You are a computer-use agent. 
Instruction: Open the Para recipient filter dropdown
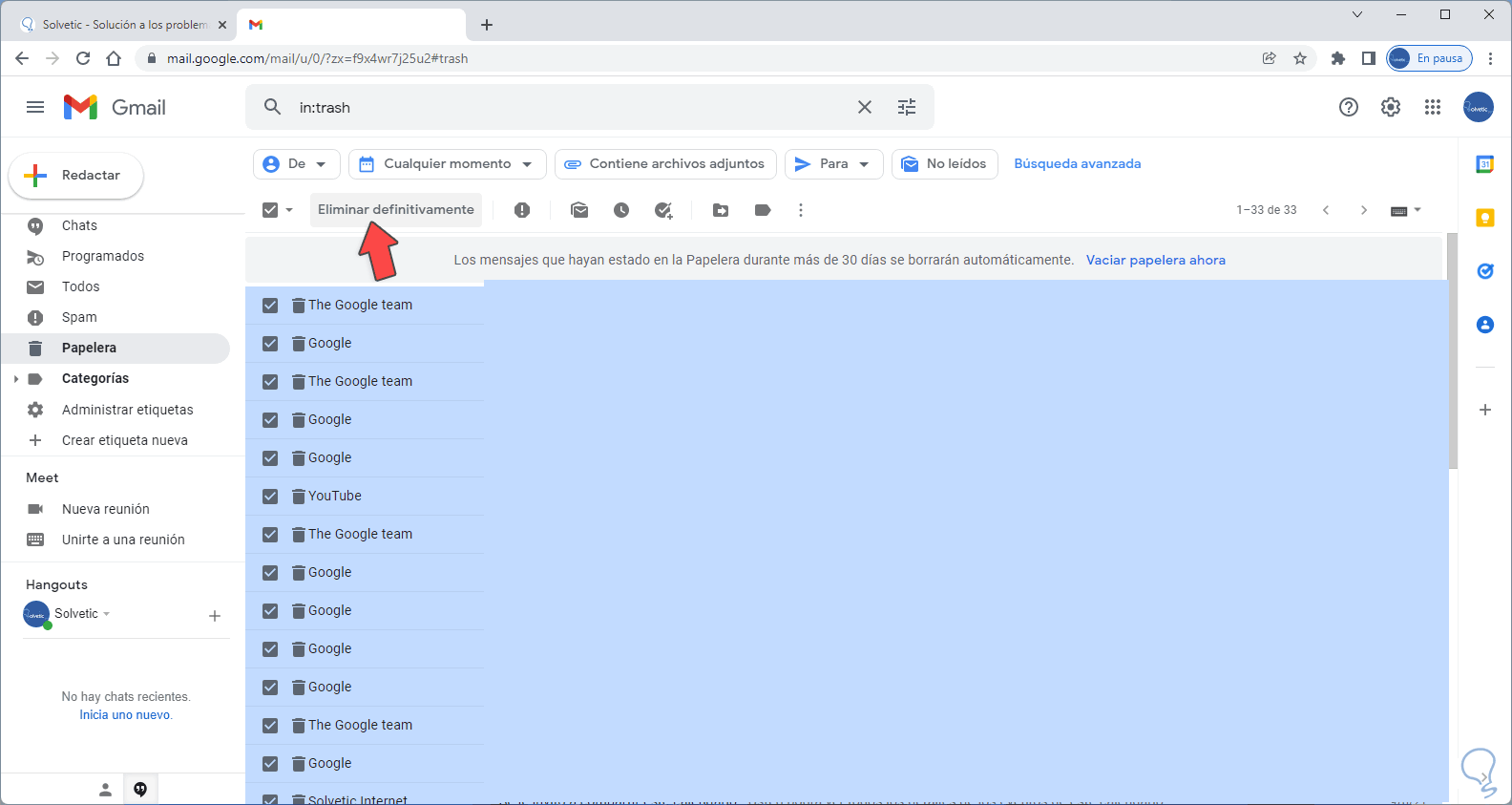833,164
